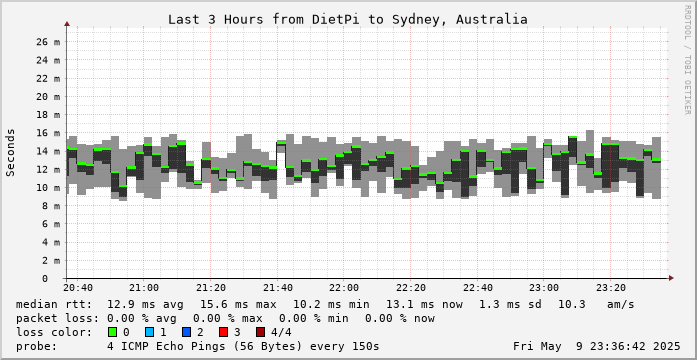This screenshot has height=360, width=697.
Task: Click the '4 m' y-axis value
Action: 51,242
